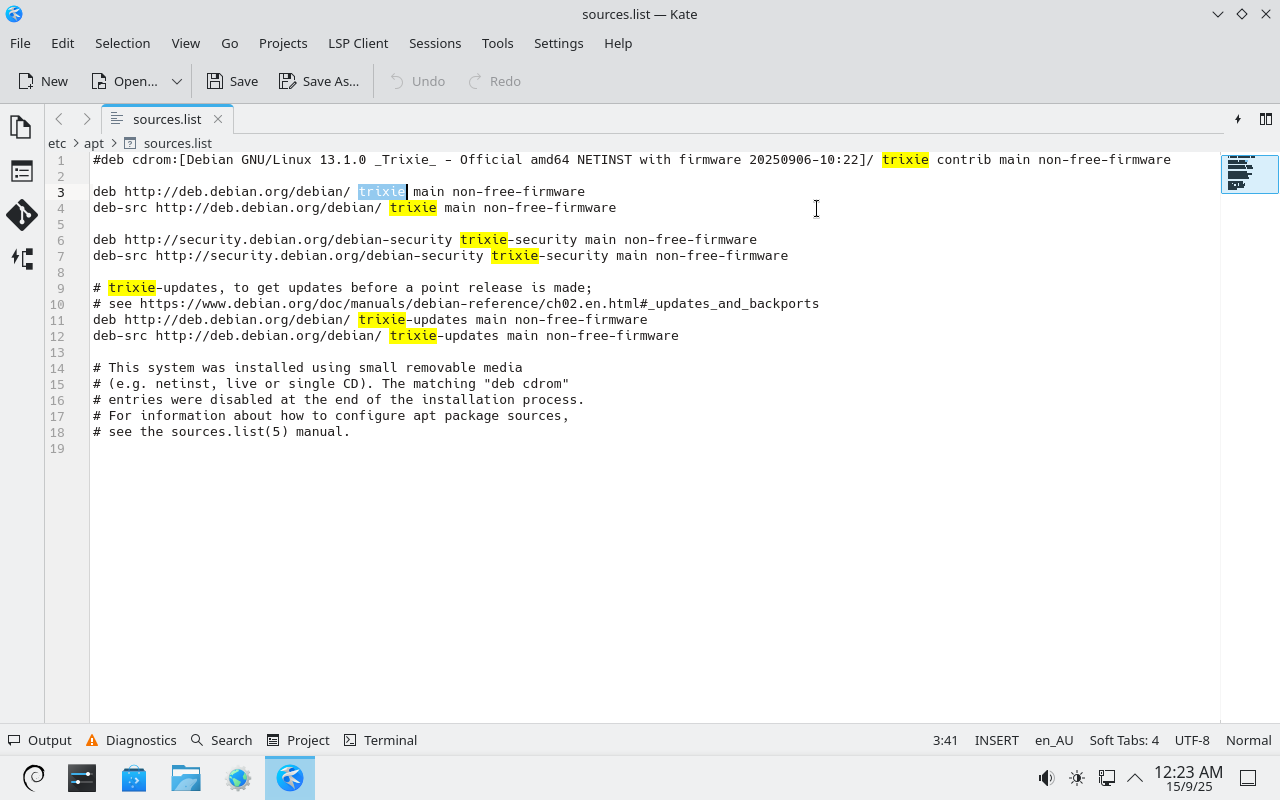This screenshot has width=1280, height=800.
Task: Open the Selection menu
Action: coord(123,43)
